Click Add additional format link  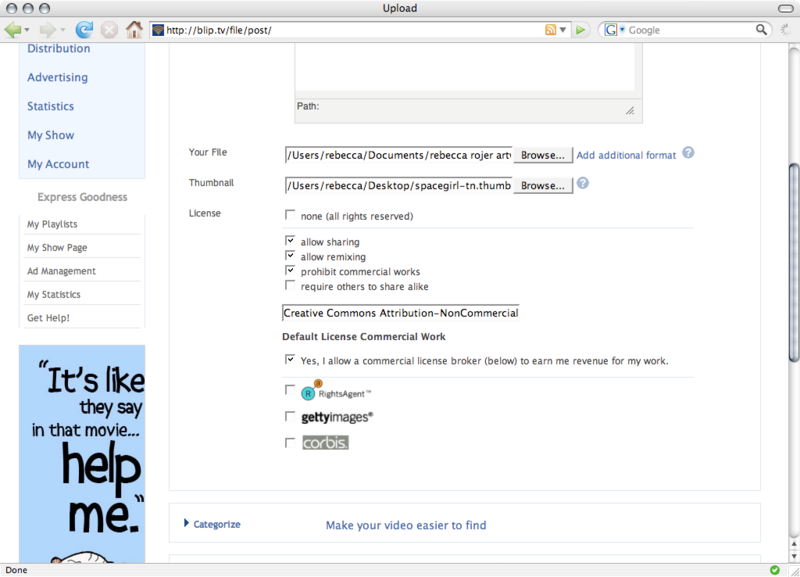626,155
